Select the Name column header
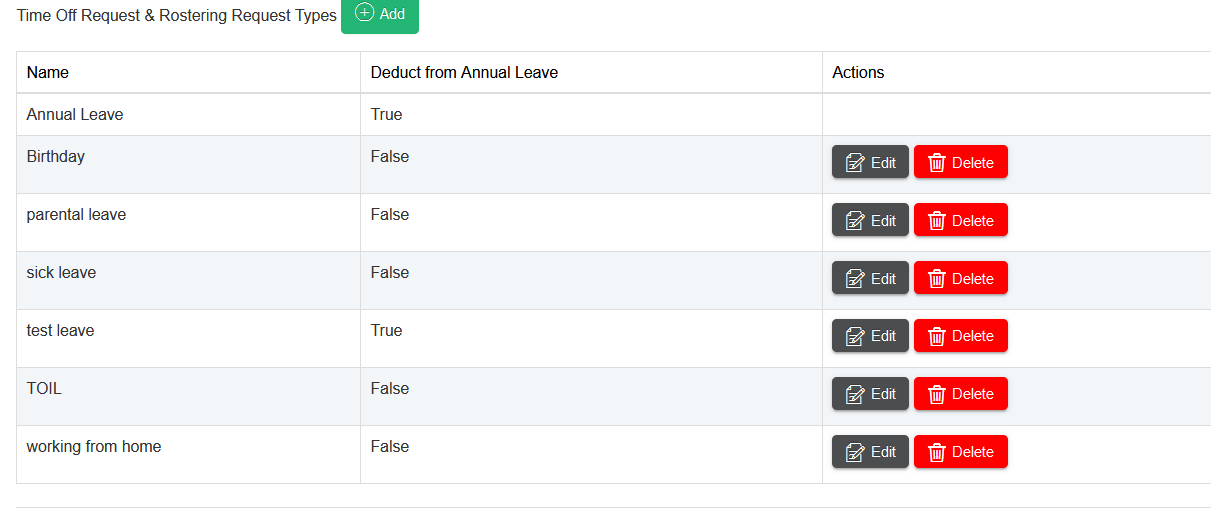The height and width of the screenshot is (513, 1211). click(48, 73)
